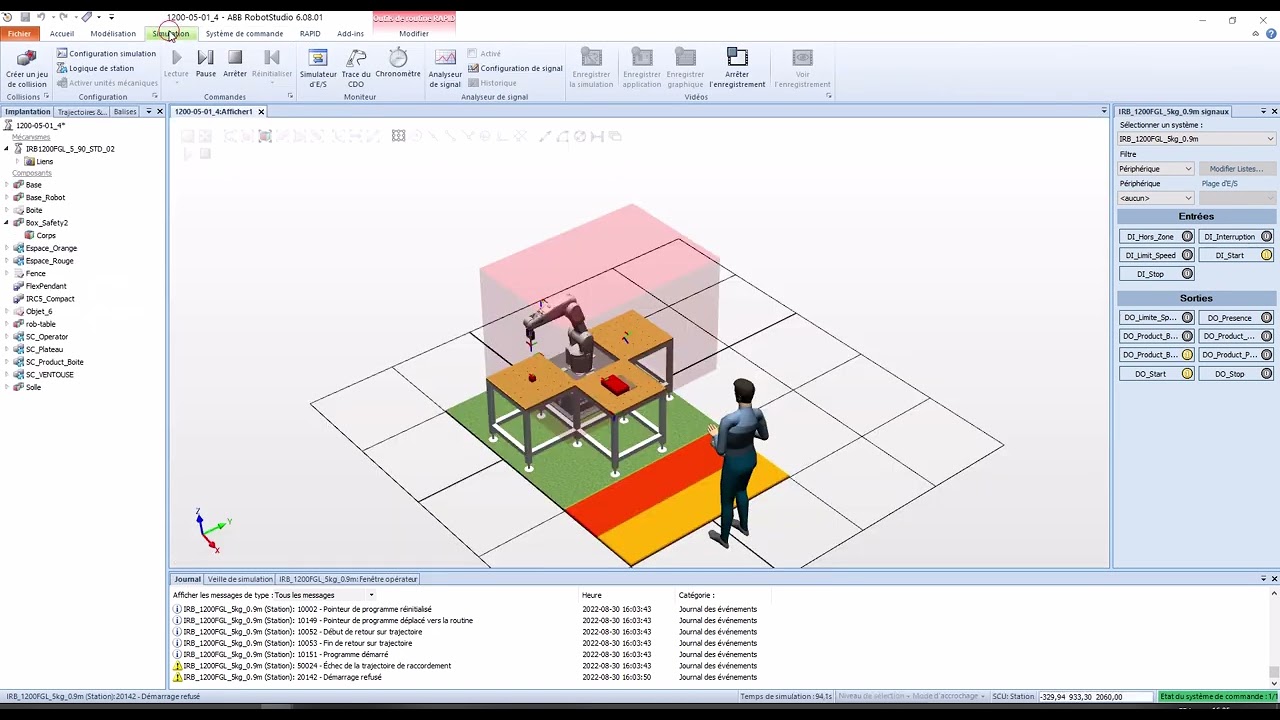Toggle DI_Stop input signal
The width and height of the screenshot is (1280, 720).
[x=1156, y=274]
